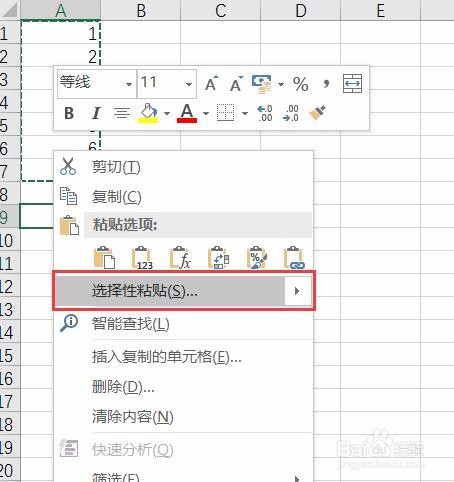The height and width of the screenshot is (482, 454).
Task: Paste values only (123) icon
Action: (142, 257)
